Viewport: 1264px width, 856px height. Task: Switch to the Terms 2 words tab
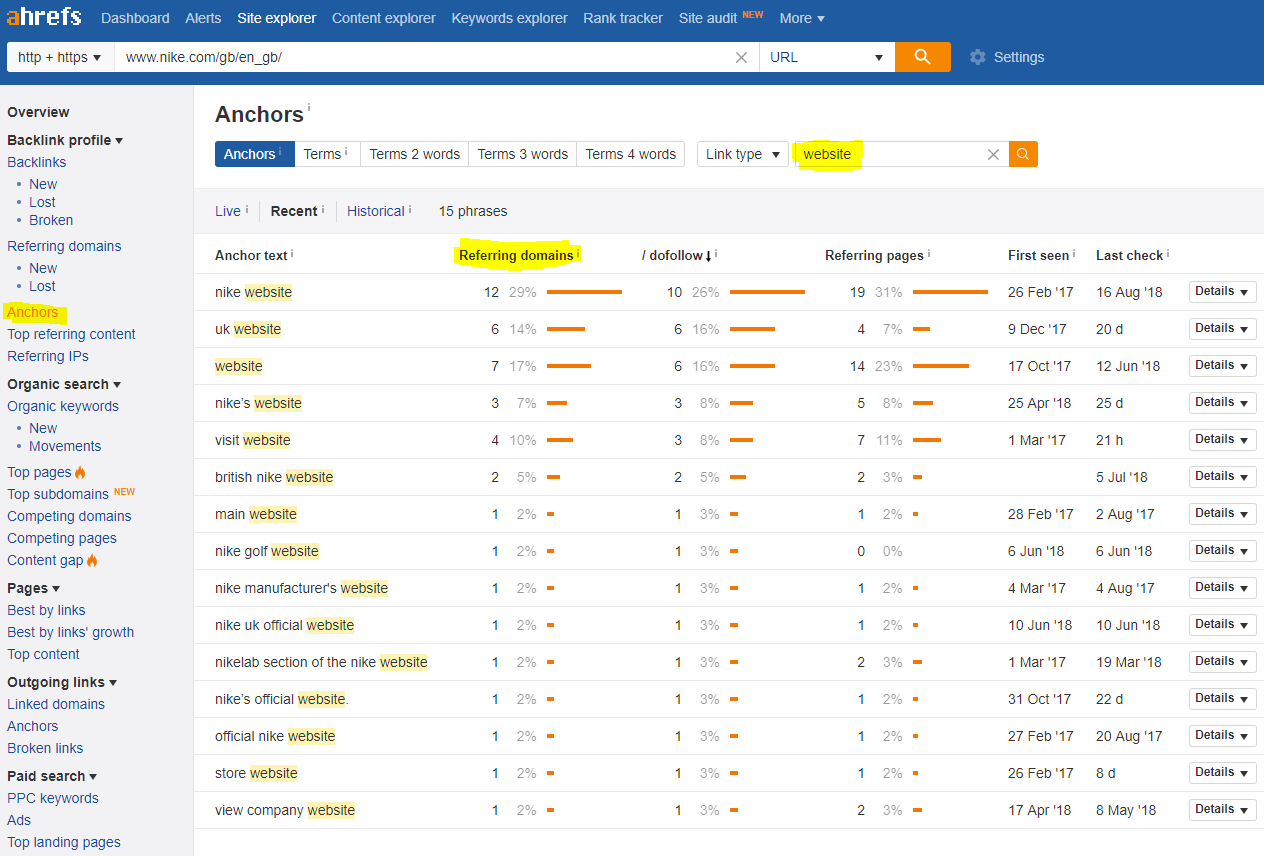[413, 154]
